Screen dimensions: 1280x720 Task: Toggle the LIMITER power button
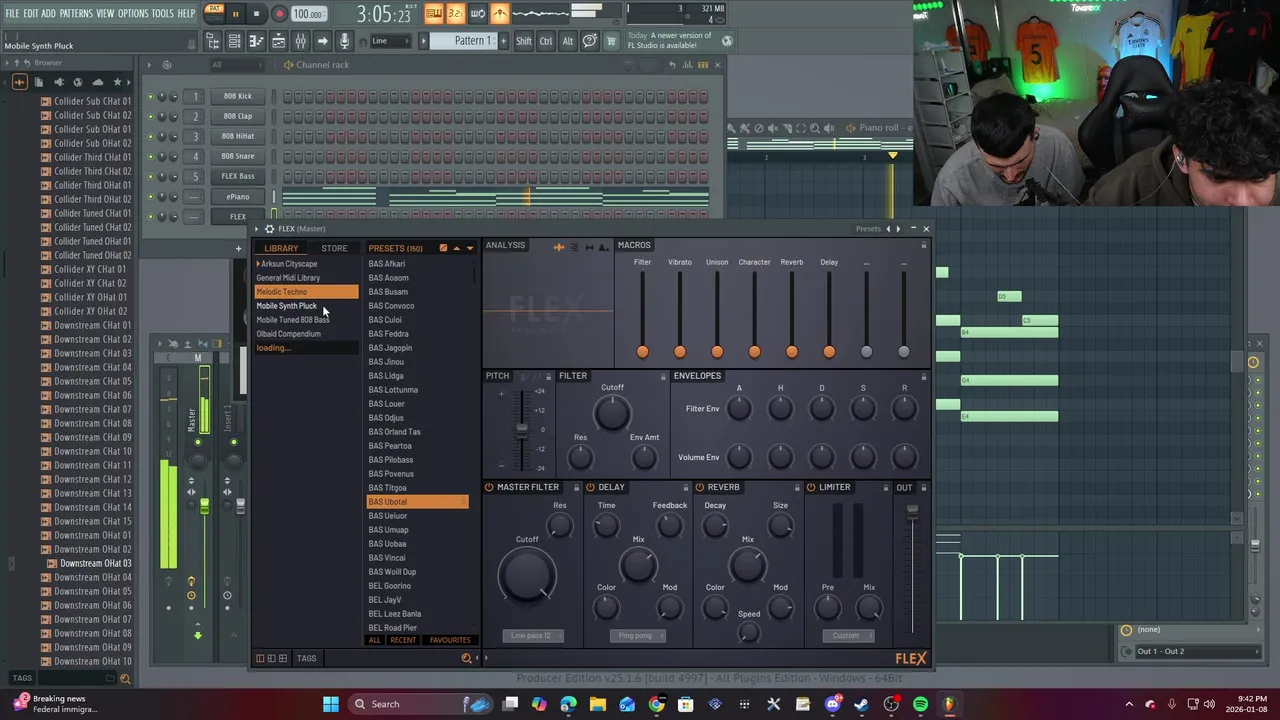tap(811, 487)
